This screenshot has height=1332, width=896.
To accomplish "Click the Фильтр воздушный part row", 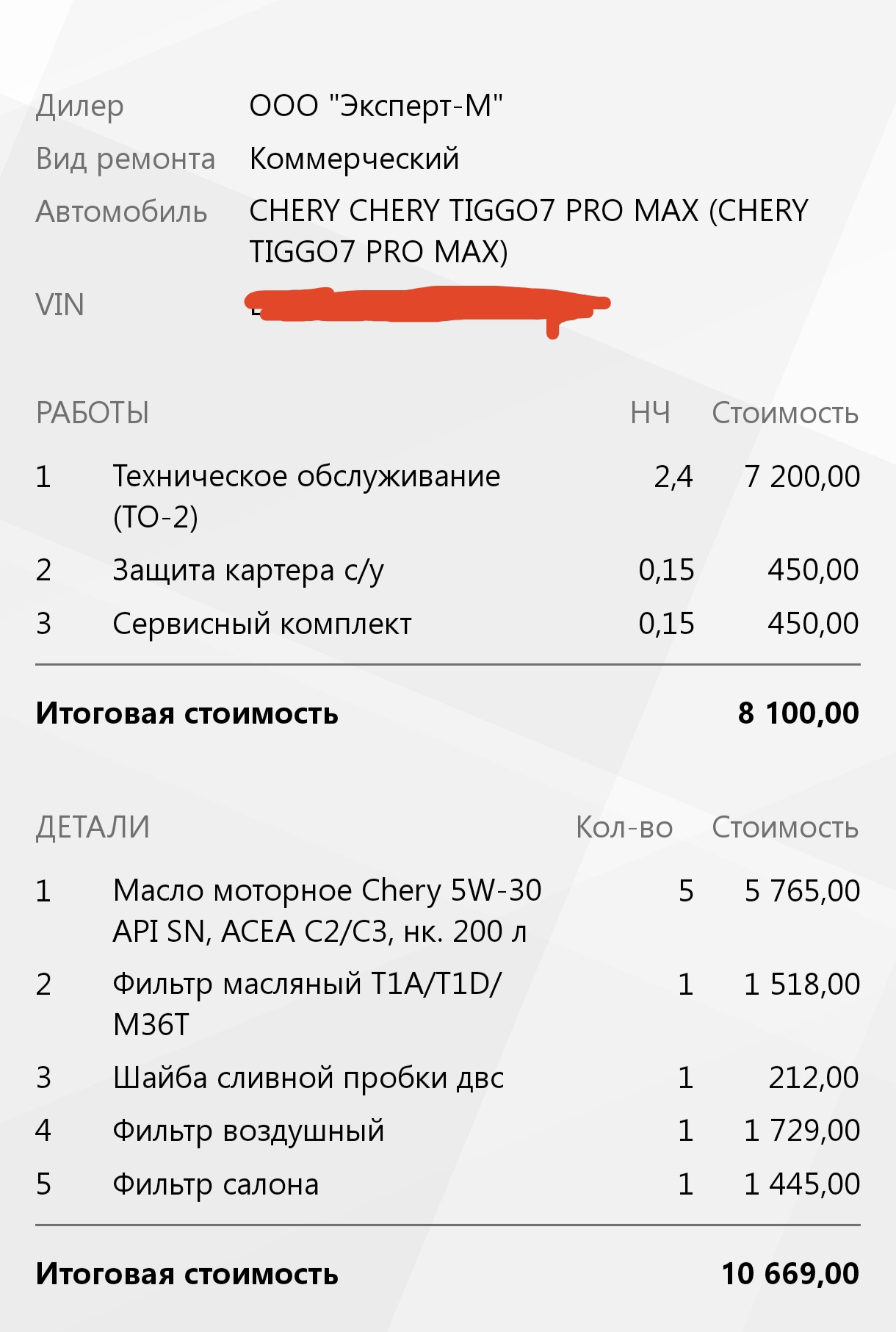I will (248, 1131).
